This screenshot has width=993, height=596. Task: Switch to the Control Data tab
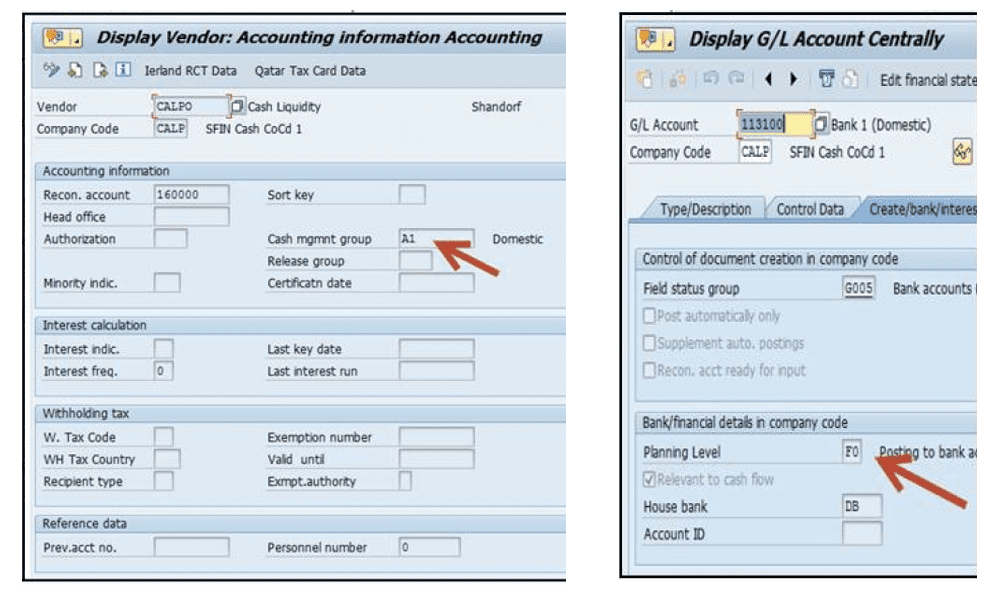coord(812,210)
